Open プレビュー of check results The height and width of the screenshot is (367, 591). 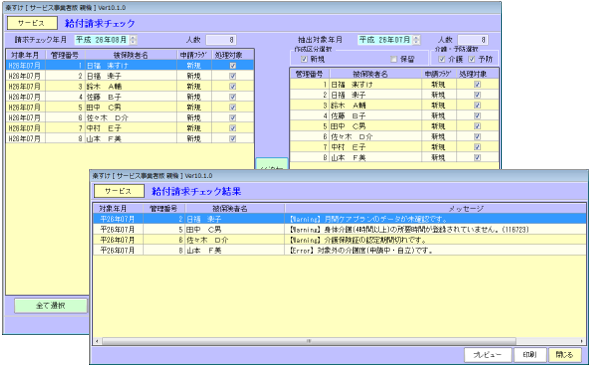pos(488,355)
